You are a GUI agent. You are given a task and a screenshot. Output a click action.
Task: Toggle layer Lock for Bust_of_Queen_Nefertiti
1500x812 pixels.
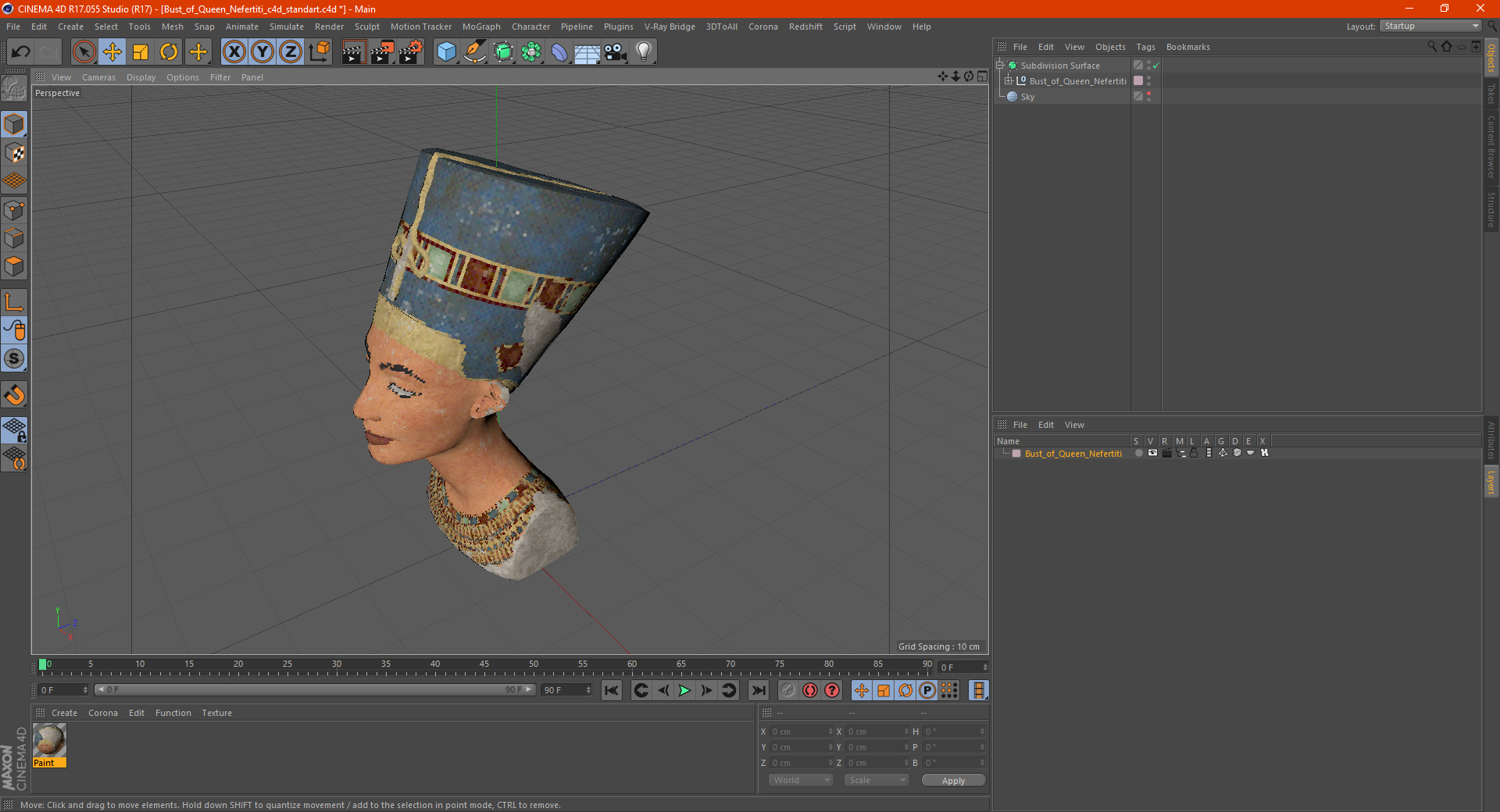tap(1194, 453)
